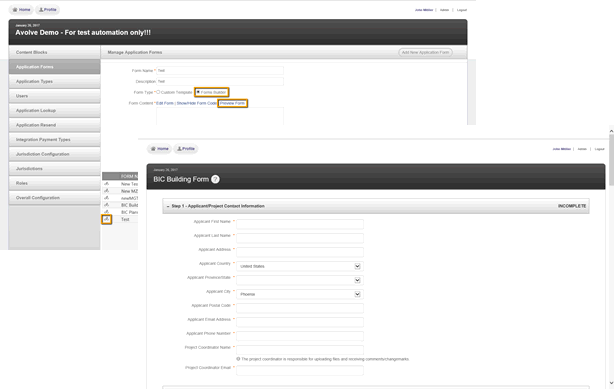The image size is (614, 389).
Task: Open Profile in the Avolve Demo admin window
Action: pos(47,9)
